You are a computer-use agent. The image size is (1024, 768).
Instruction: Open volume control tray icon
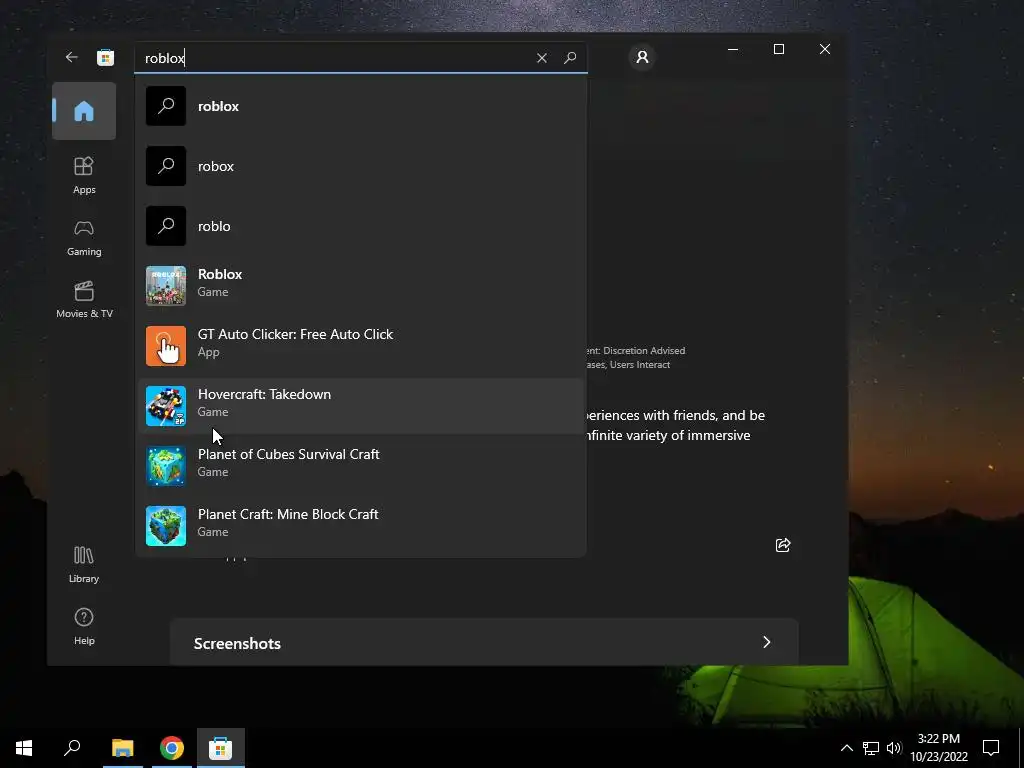click(x=894, y=748)
